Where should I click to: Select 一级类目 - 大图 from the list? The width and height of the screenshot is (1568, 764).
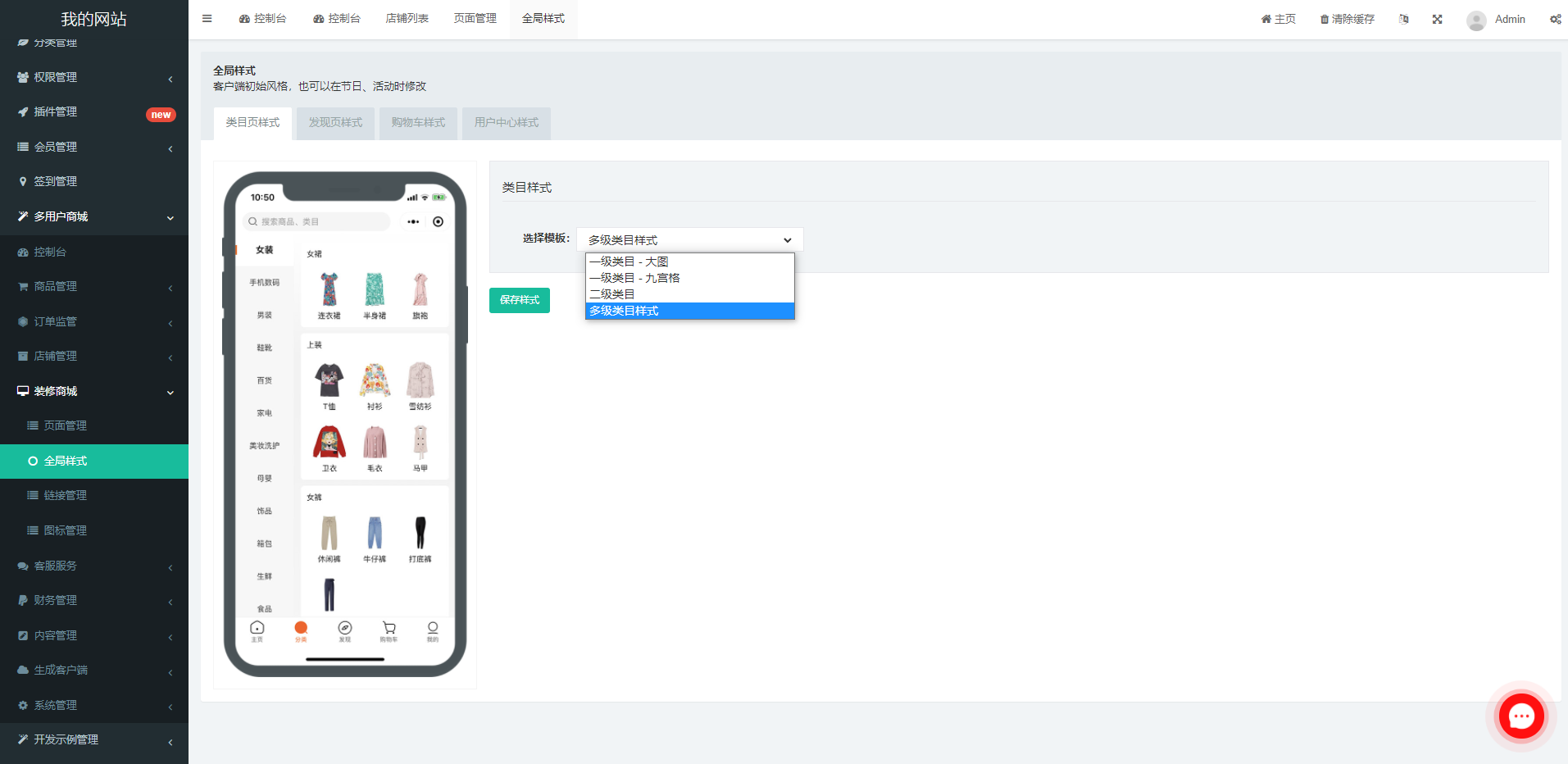pos(628,261)
